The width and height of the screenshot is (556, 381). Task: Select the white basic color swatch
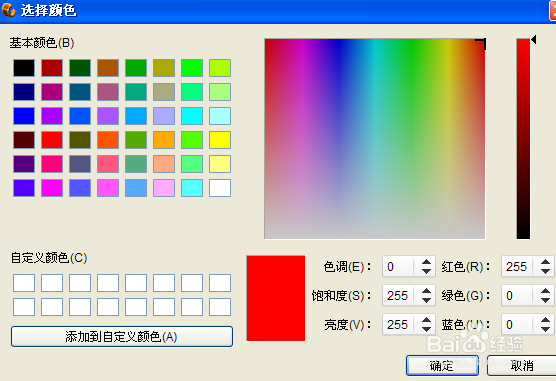pyautogui.click(x=220, y=188)
